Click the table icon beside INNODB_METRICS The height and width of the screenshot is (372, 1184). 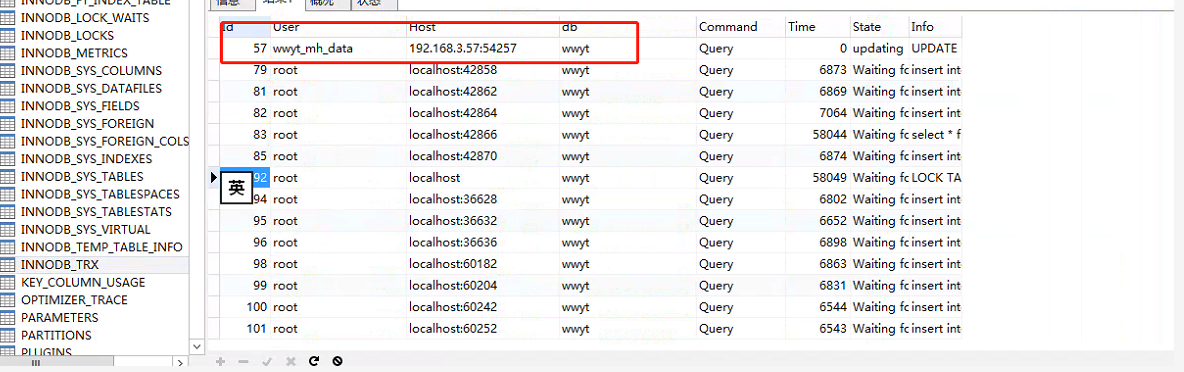[x=8, y=53]
